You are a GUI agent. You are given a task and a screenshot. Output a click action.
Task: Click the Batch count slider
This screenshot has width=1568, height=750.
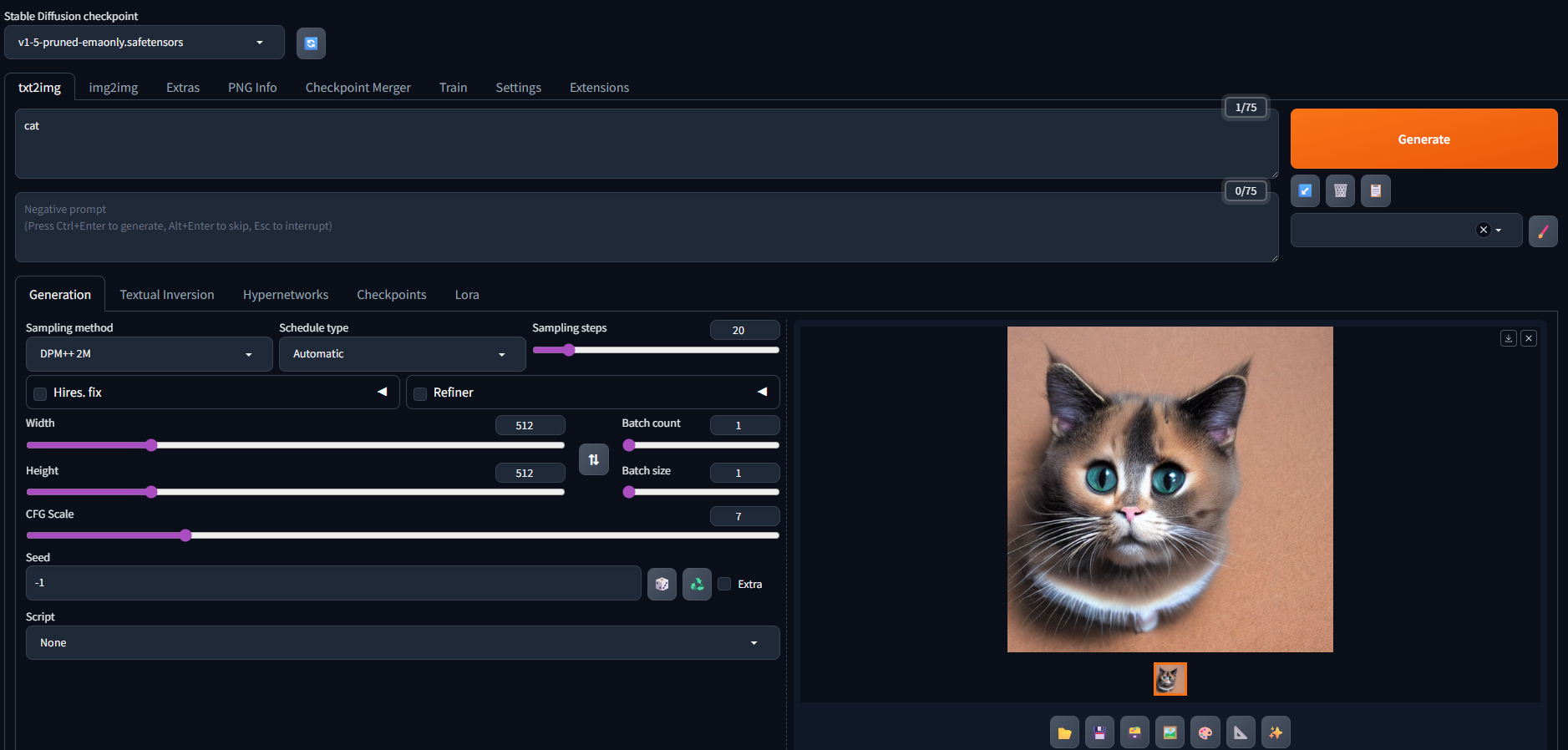click(701, 445)
